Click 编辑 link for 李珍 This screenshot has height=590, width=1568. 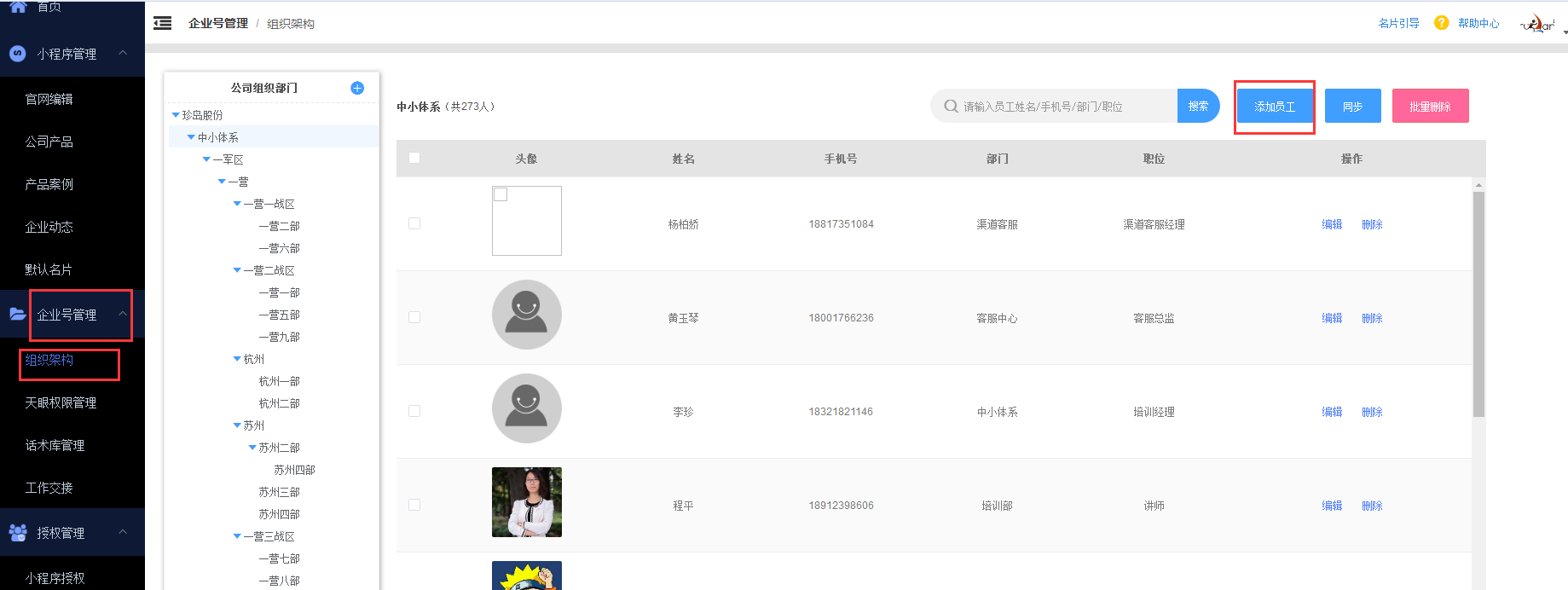(1331, 412)
